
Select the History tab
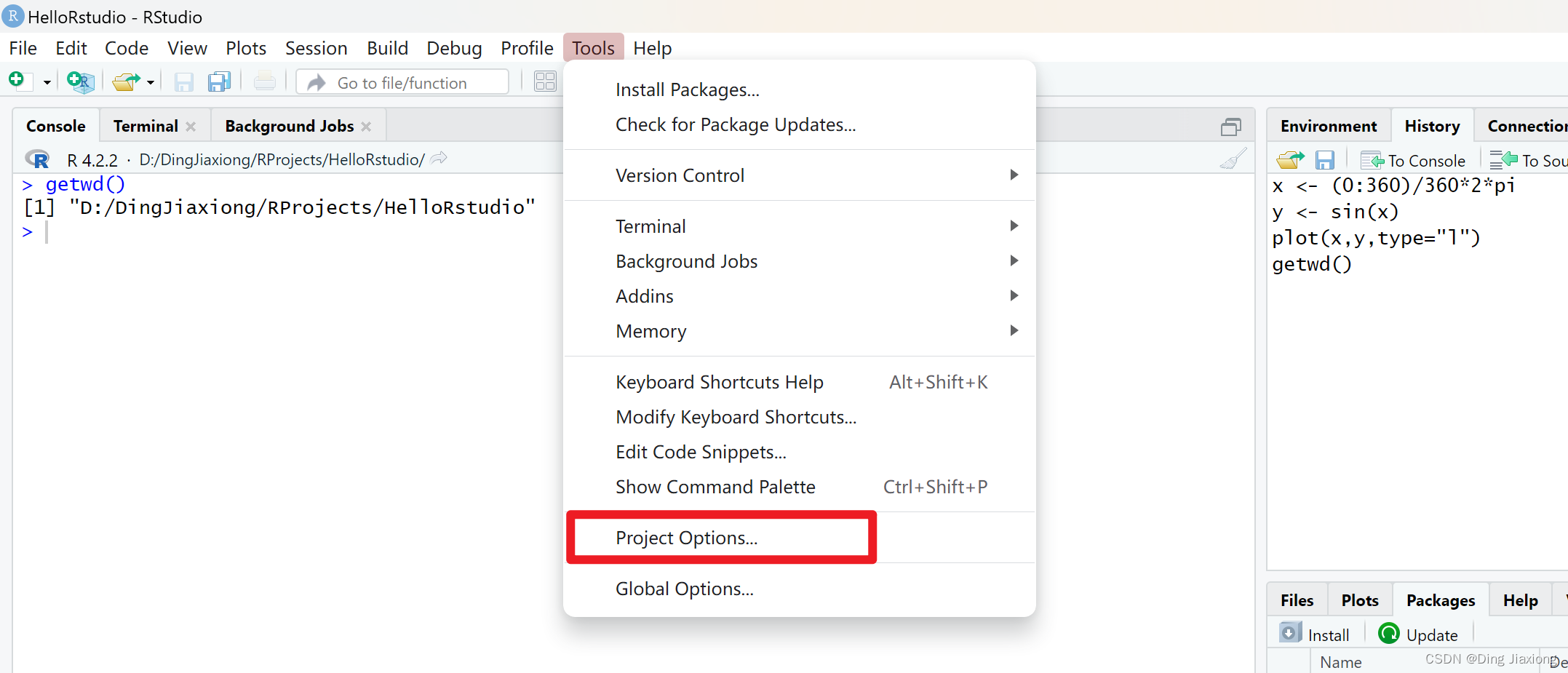(1432, 126)
